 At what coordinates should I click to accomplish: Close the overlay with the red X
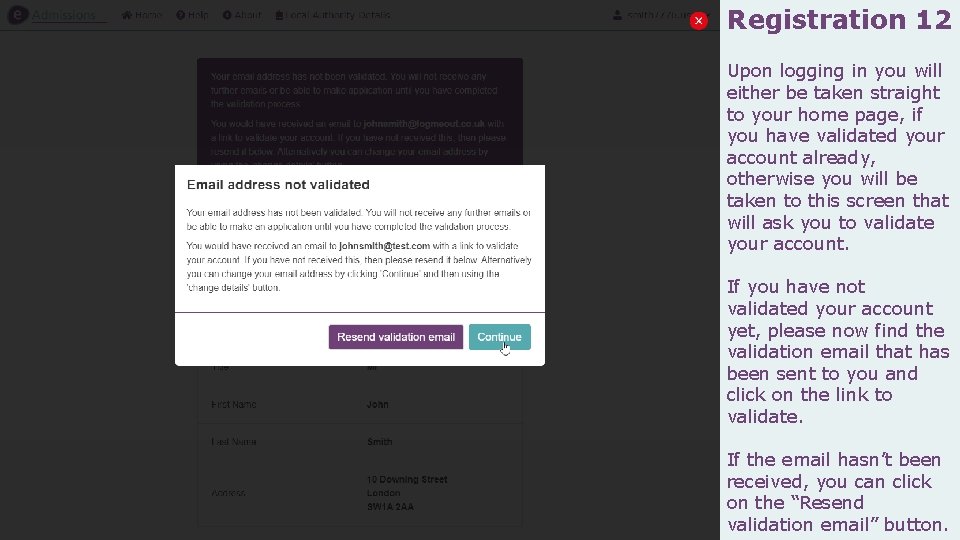[699, 21]
